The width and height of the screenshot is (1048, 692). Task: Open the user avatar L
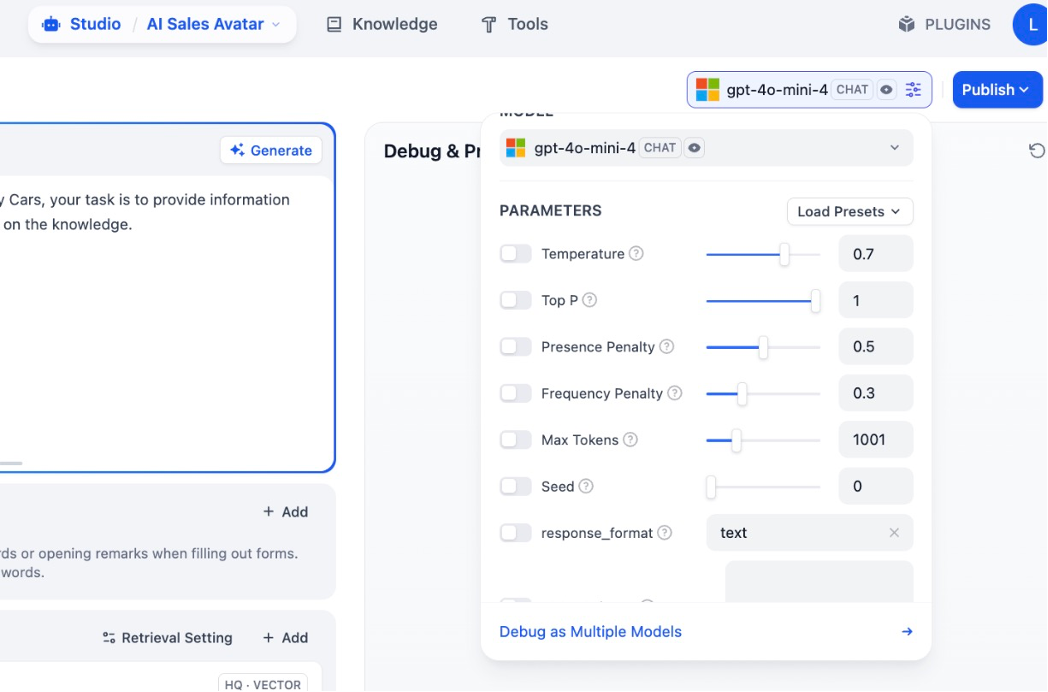(1031, 24)
